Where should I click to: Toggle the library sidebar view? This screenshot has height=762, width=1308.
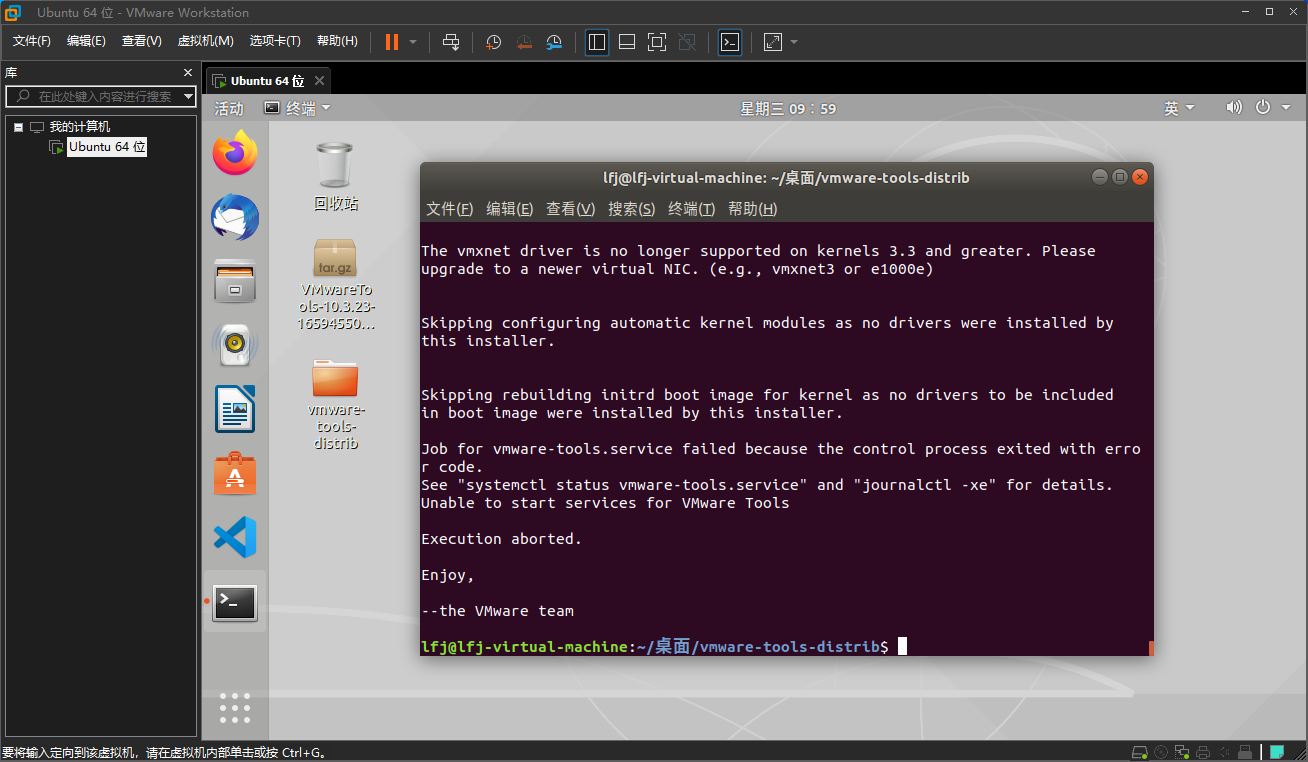pyautogui.click(x=597, y=42)
